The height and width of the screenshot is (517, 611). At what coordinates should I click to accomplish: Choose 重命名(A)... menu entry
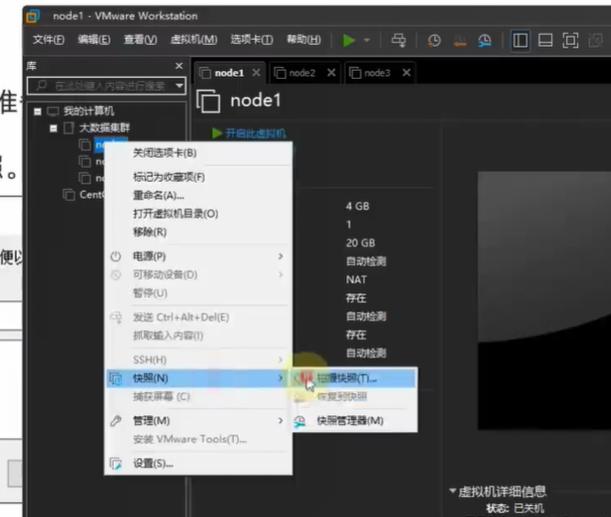tap(198, 195)
